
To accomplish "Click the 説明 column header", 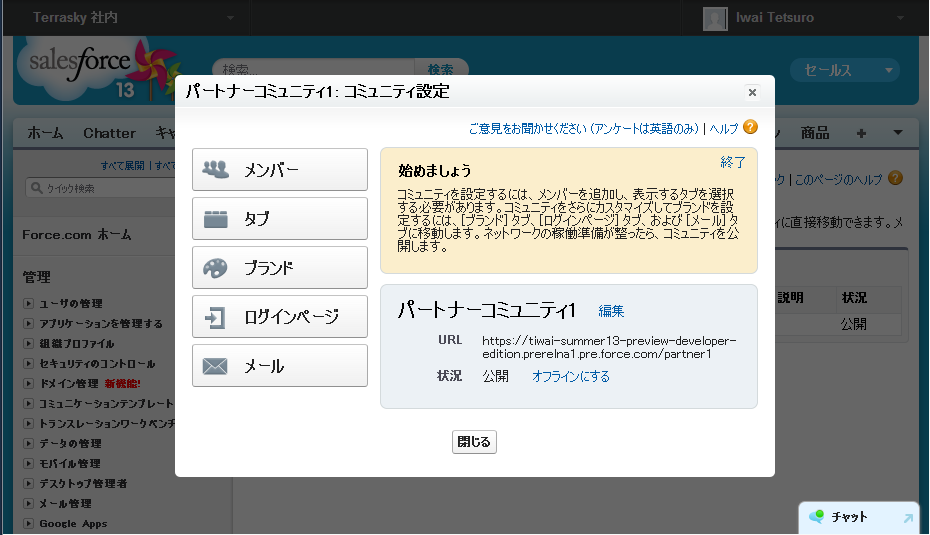I will [x=790, y=298].
